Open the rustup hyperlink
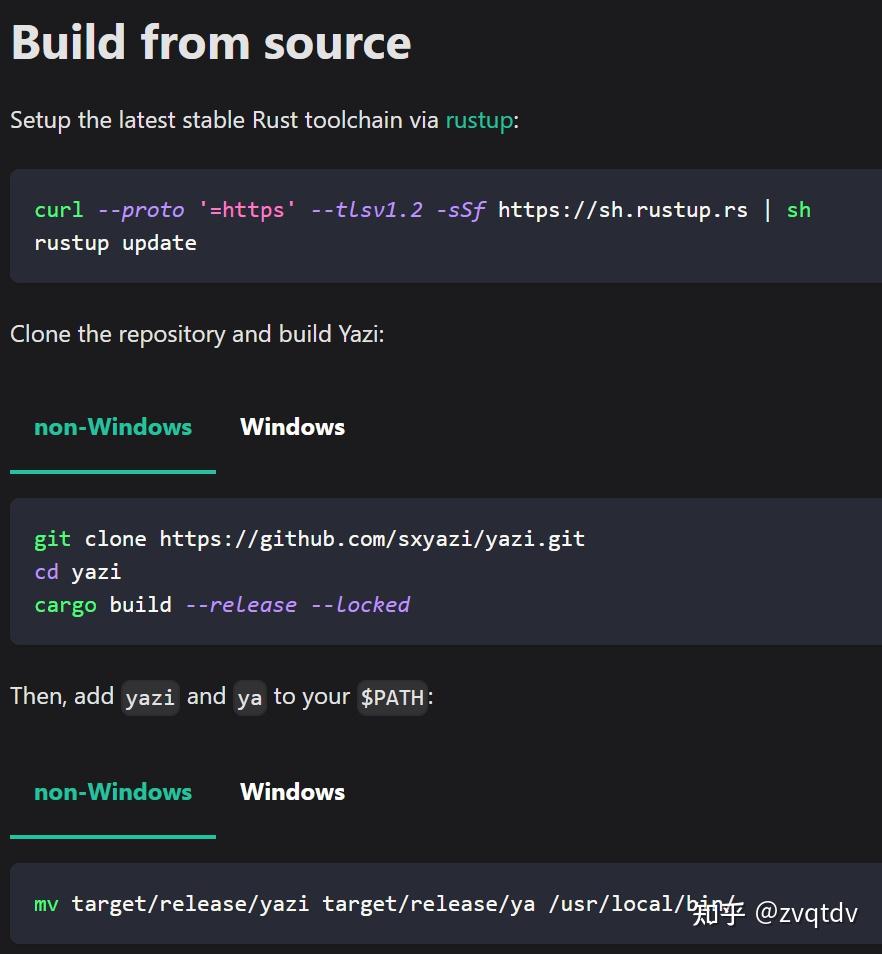The height and width of the screenshot is (954, 882). click(x=478, y=120)
